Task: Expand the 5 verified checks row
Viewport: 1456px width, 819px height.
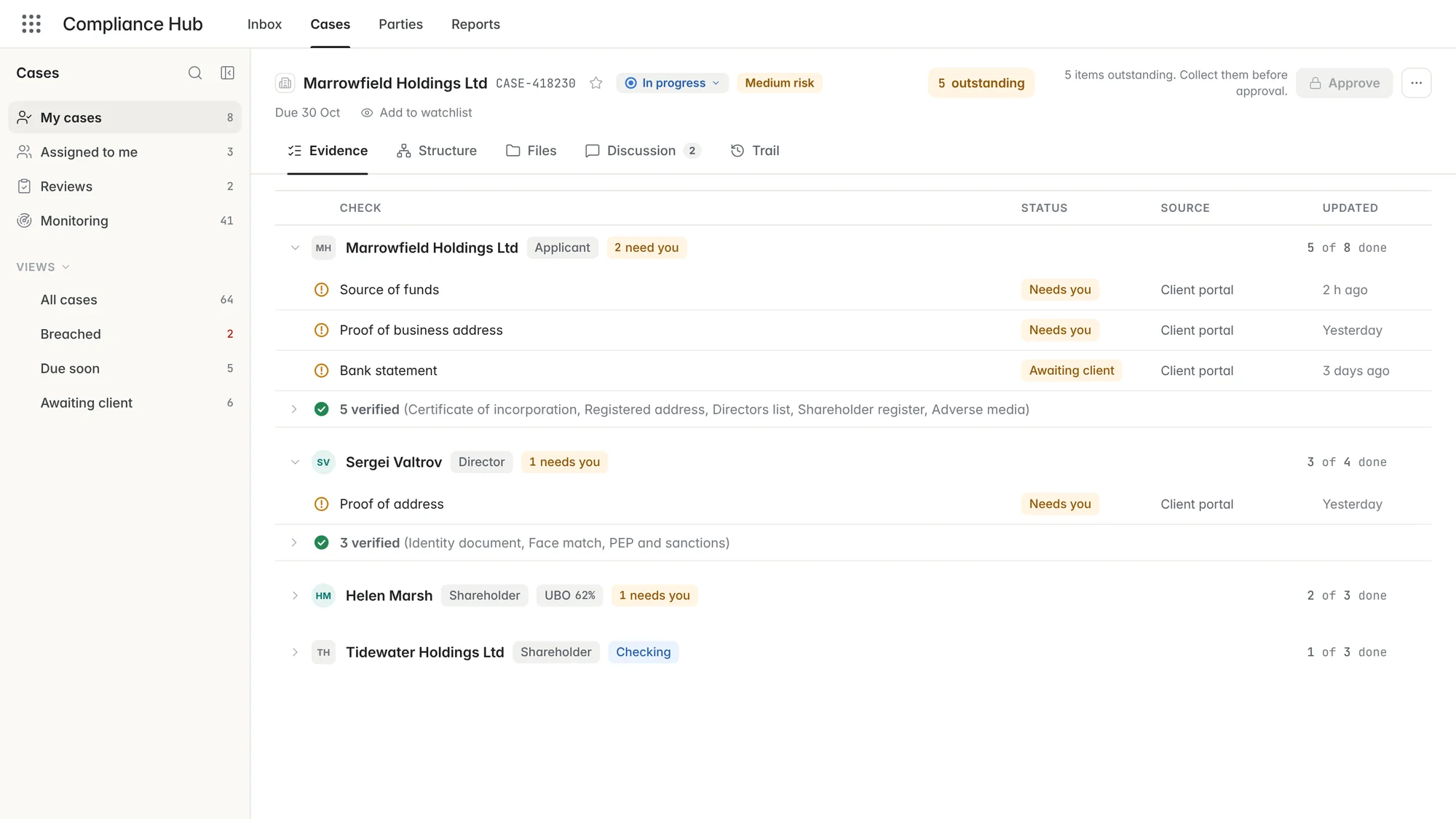Action: click(294, 409)
